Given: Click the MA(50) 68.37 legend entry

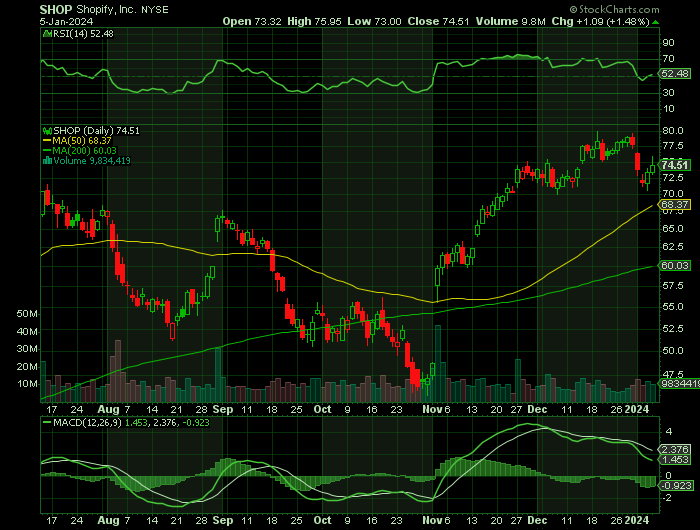Looking at the screenshot, I should (77, 141).
